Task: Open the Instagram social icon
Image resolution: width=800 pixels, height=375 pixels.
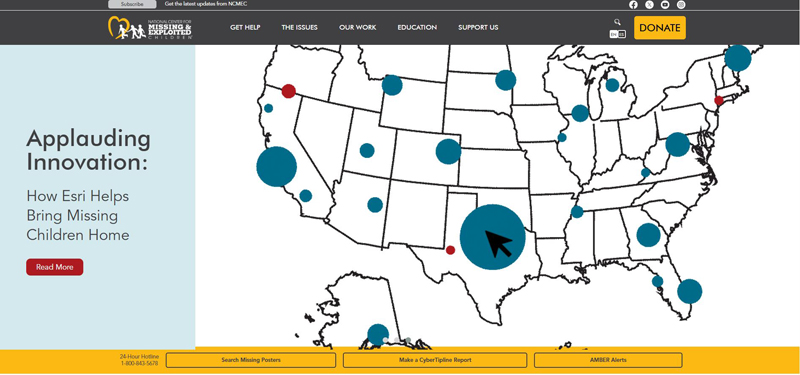Action: [x=681, y=5]
